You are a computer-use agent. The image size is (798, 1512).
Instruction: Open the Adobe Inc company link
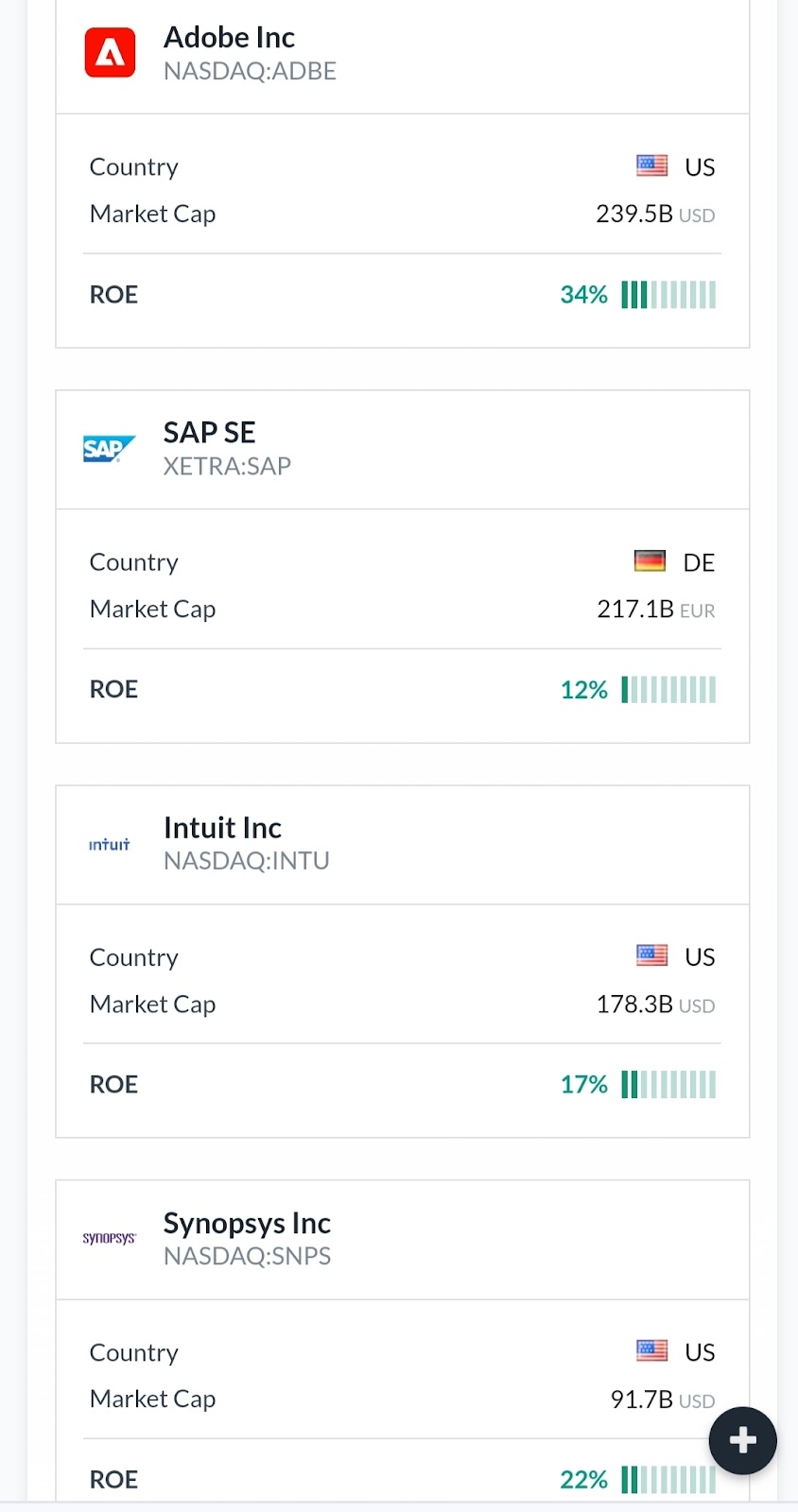point(229,38)
